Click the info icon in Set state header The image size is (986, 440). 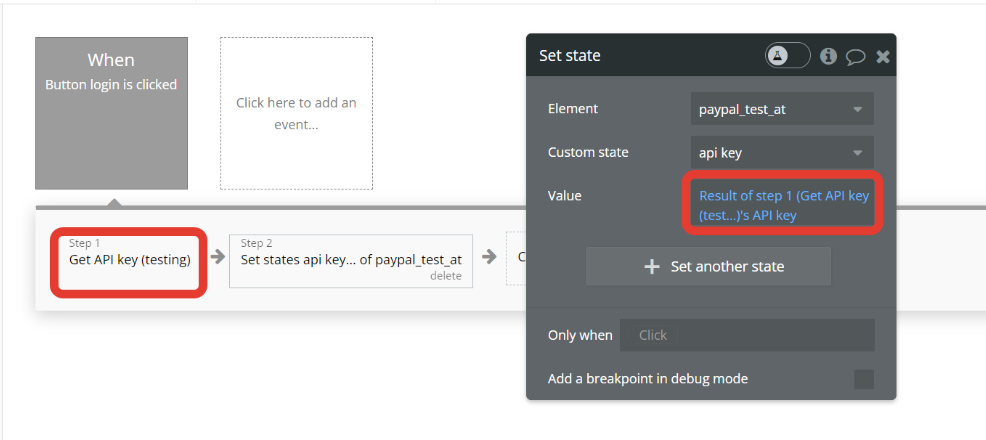point(828,56)
